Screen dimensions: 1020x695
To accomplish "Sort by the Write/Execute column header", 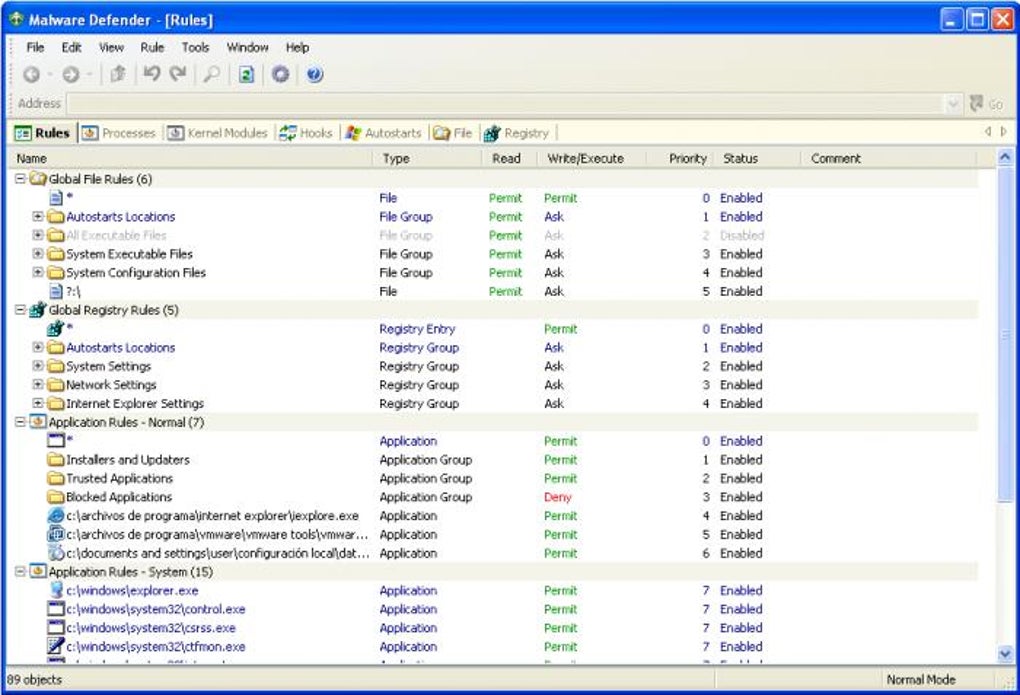I will click(591, 158).
